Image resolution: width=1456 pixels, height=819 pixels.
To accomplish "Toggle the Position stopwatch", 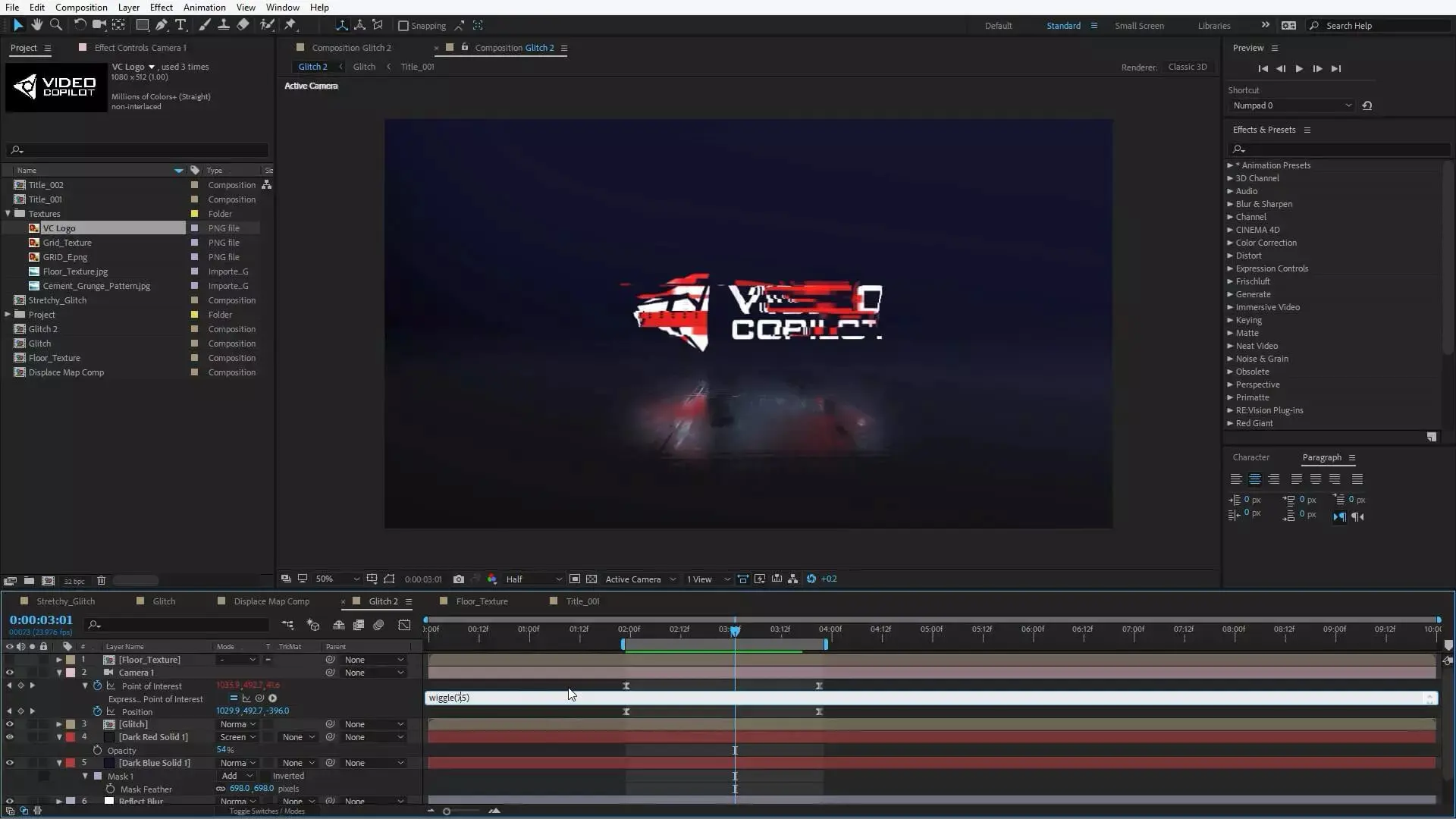I will pyautogui.click(x=97, y=712).
